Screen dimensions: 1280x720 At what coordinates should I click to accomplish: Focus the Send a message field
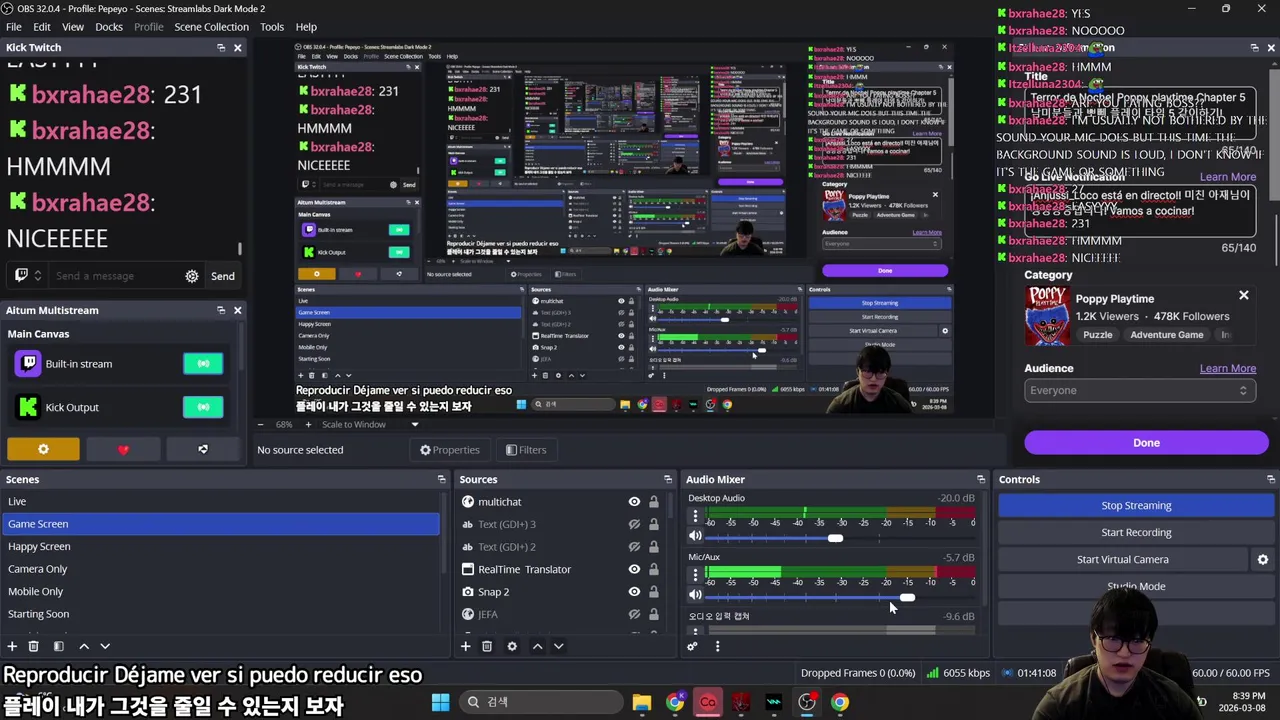115,276
